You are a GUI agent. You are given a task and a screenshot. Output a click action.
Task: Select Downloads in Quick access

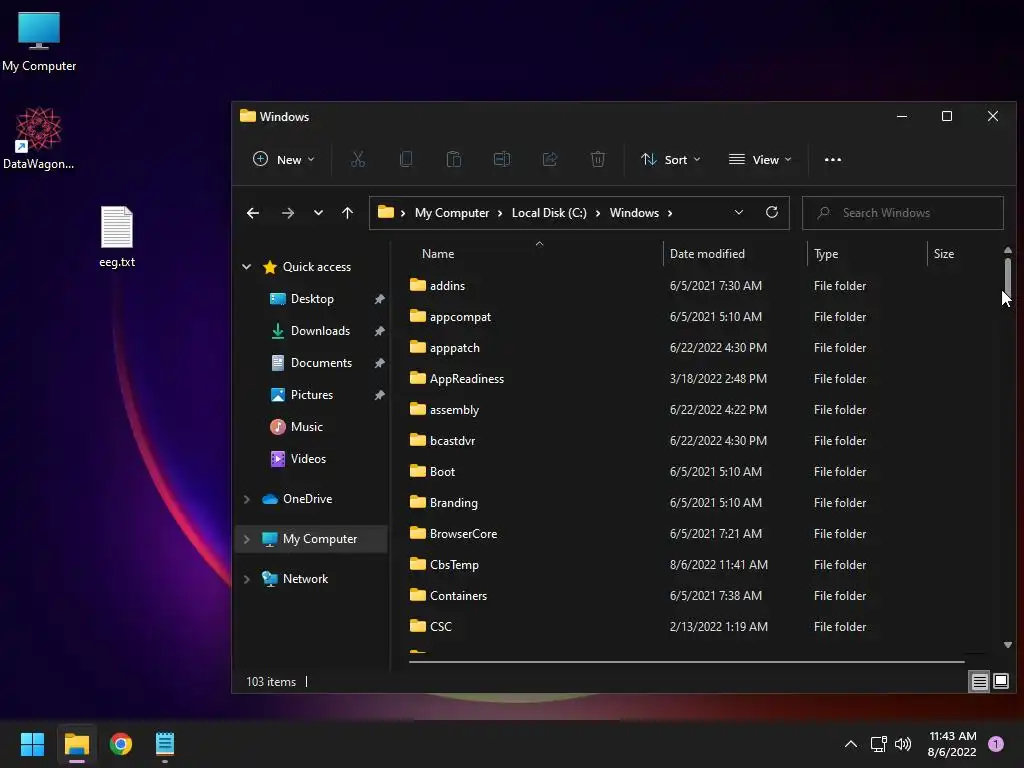tap(320, 330)
